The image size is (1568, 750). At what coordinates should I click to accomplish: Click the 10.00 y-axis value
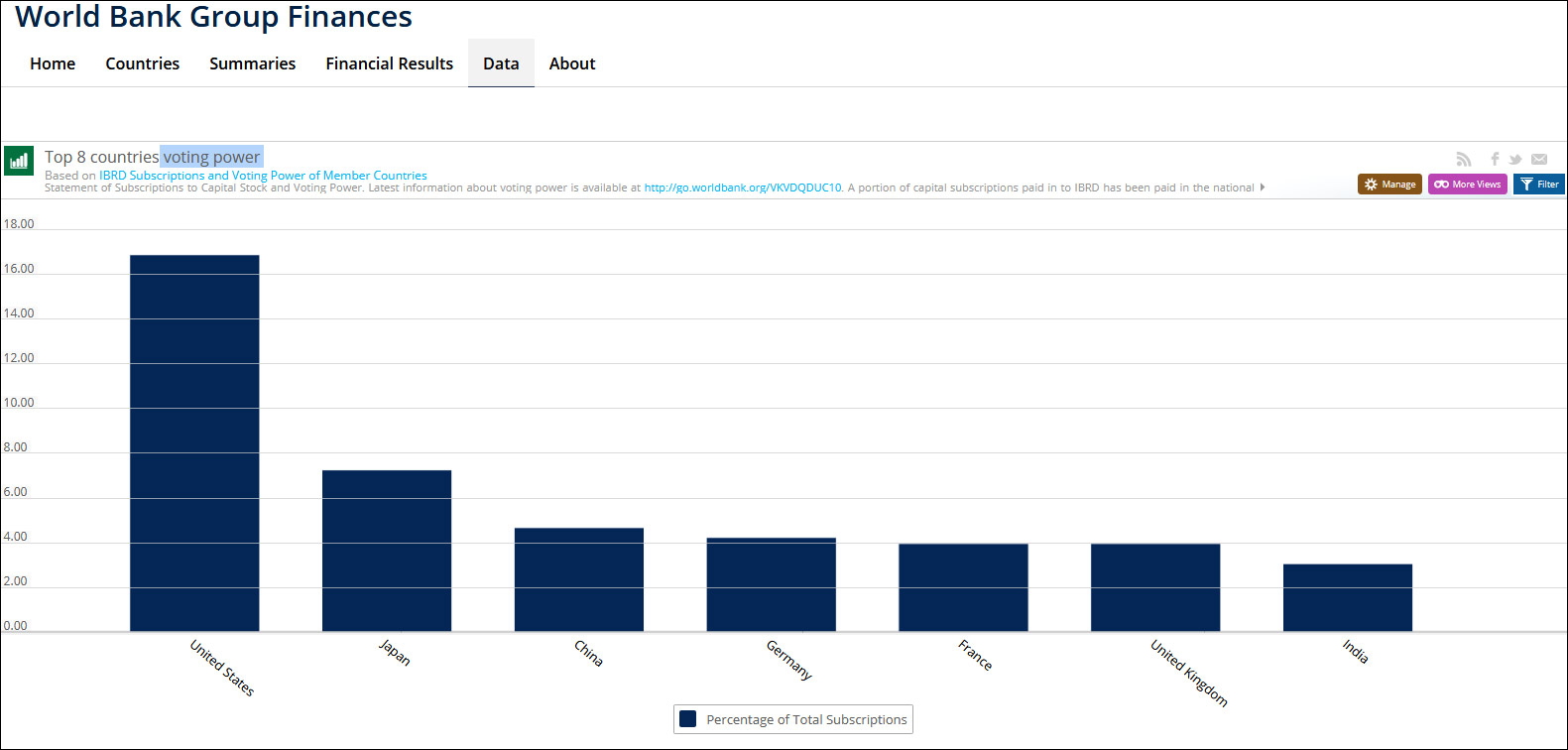pyautogui.click(x=19, y=403)
